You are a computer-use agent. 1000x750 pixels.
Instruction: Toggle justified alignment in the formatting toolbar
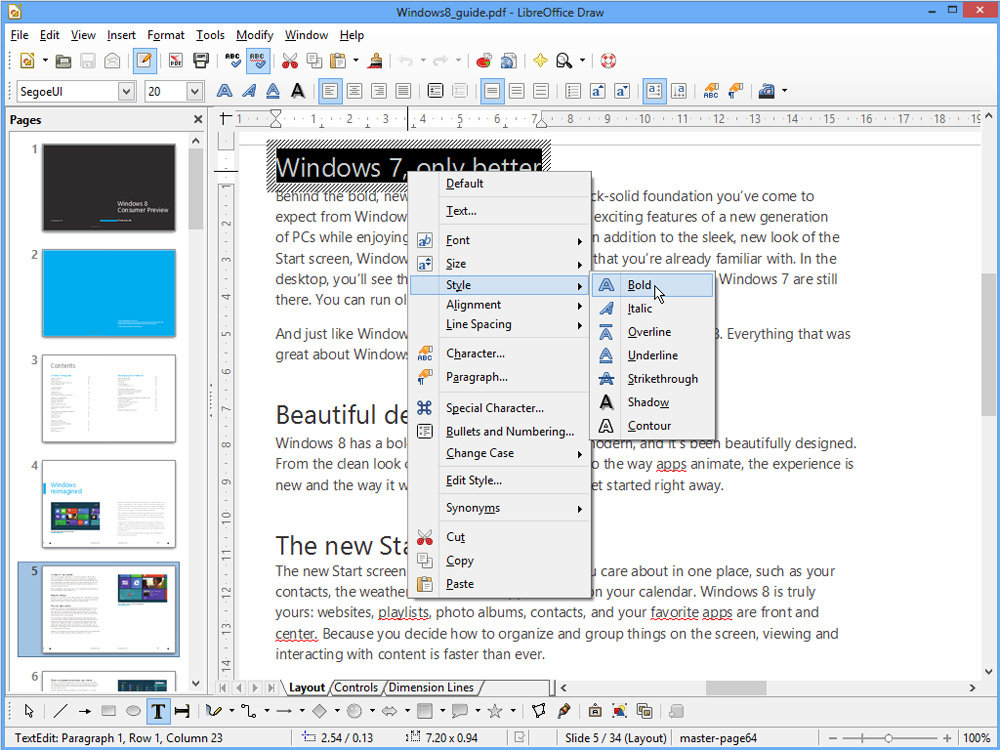[403, 91]
